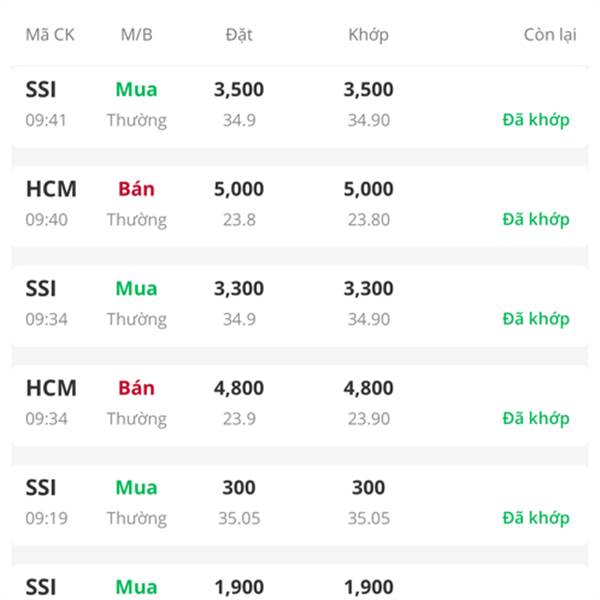Viewport: 600px width, 600px height.
Task: Click the Mua label on the 3,300 SSI order
Action: coord(136,289)
